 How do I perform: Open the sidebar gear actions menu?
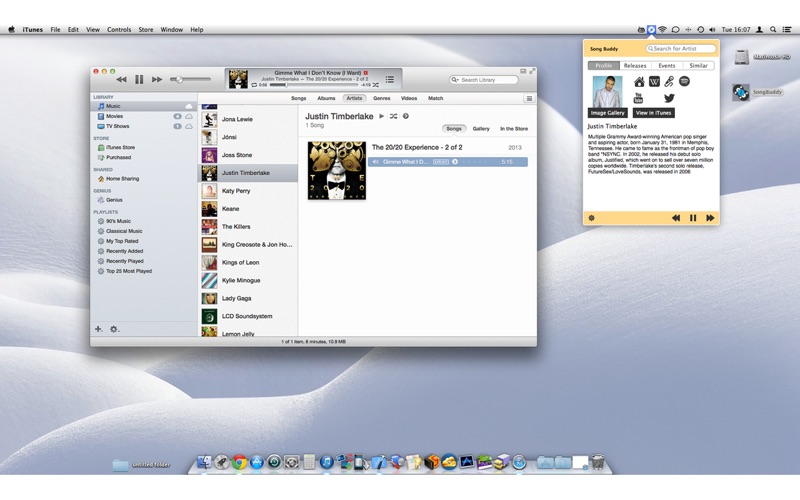114,329
